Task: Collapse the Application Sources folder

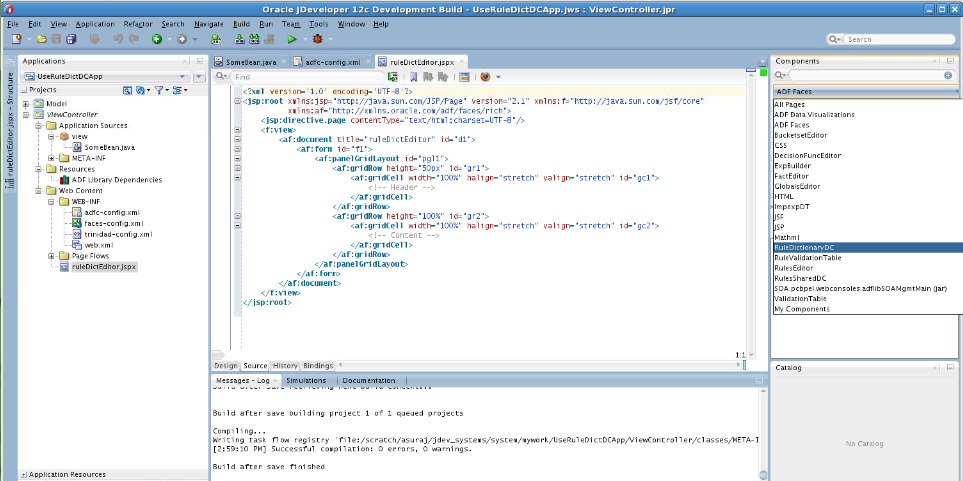Action: pos(37,125)
